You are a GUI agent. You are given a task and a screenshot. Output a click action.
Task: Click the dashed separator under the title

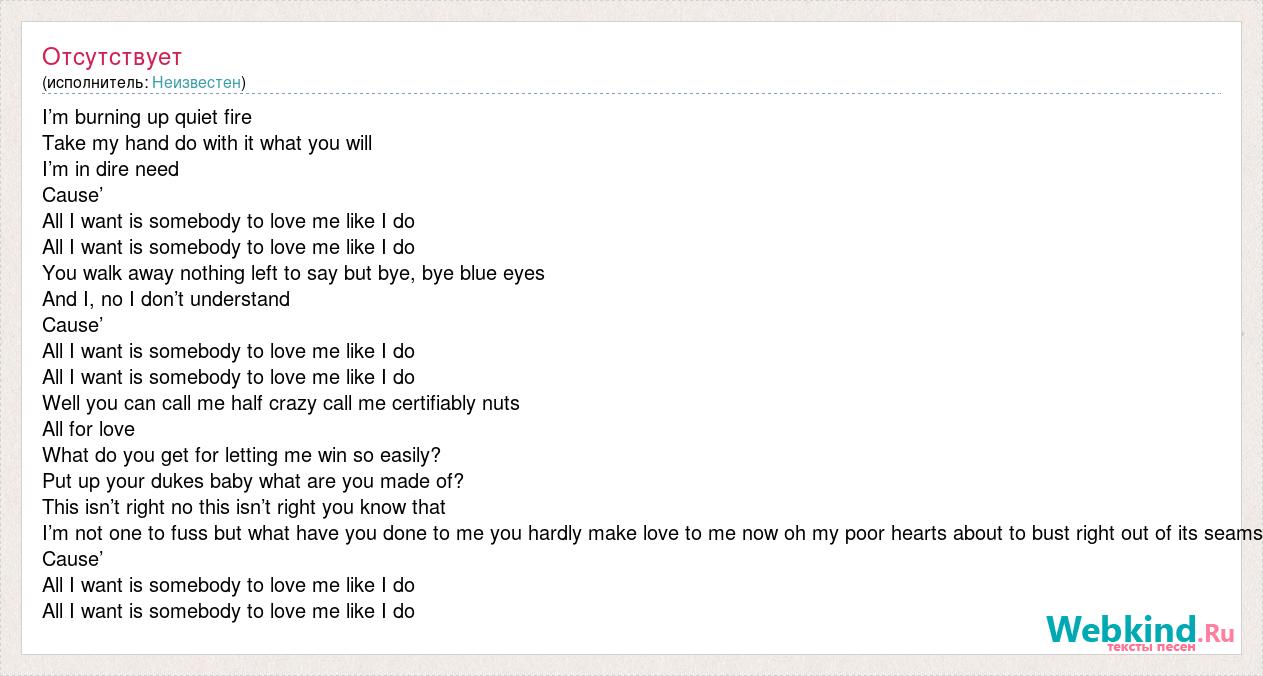coord(631,94)
